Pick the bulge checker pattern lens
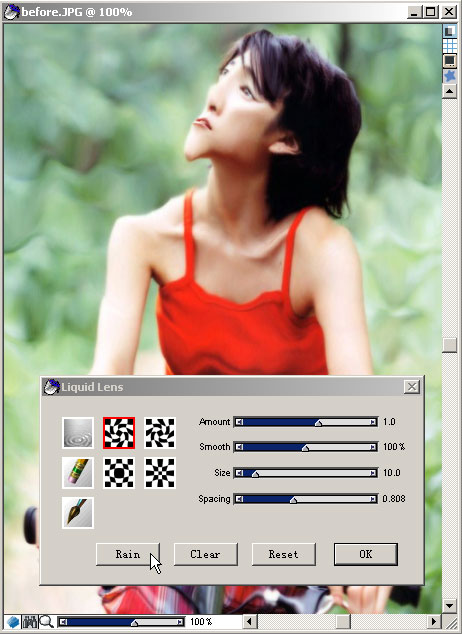Image resolution: width=462 pixels, height=634 pixels. (x=119, y=473)
